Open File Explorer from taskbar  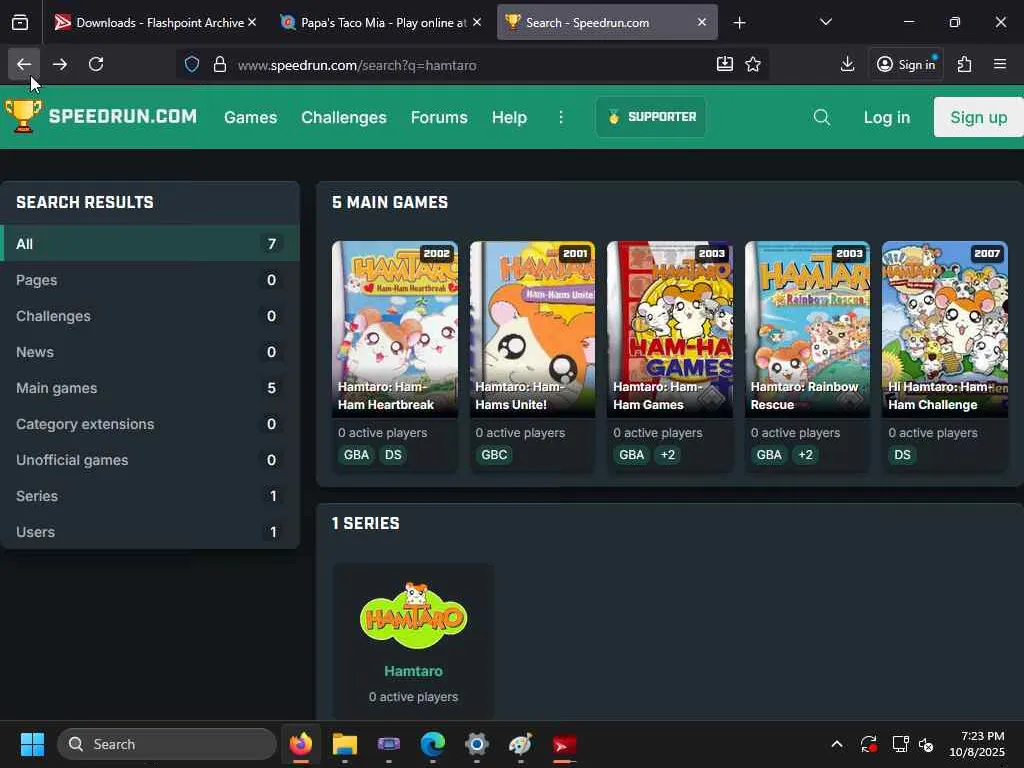coord(345,744)
